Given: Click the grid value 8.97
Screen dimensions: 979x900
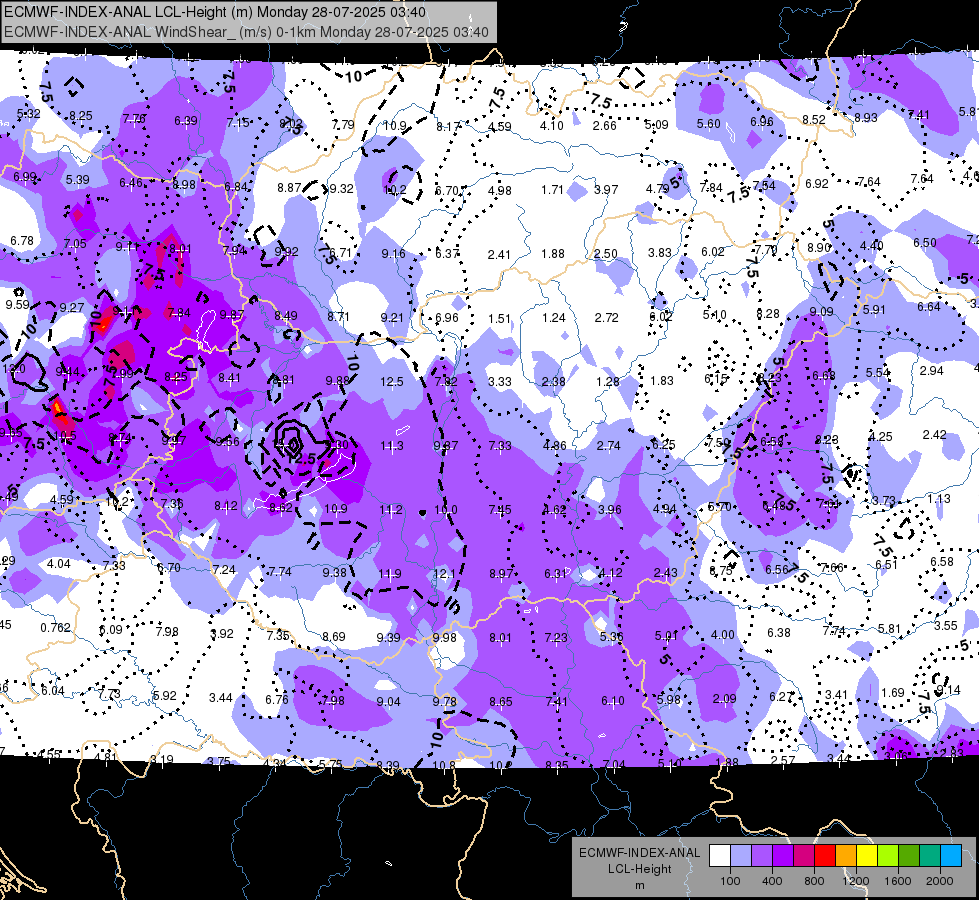Looking at the screenshot, I should pyautogui.click(x=501, y=573).
